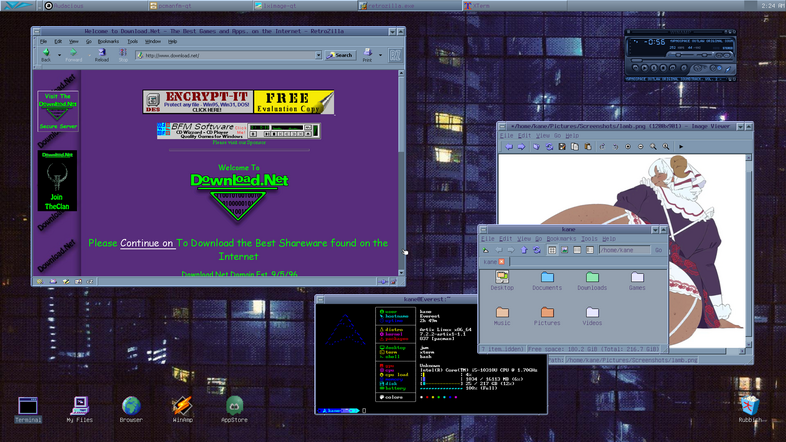
Task: Open the Documents folder
Action: point(547,281)
